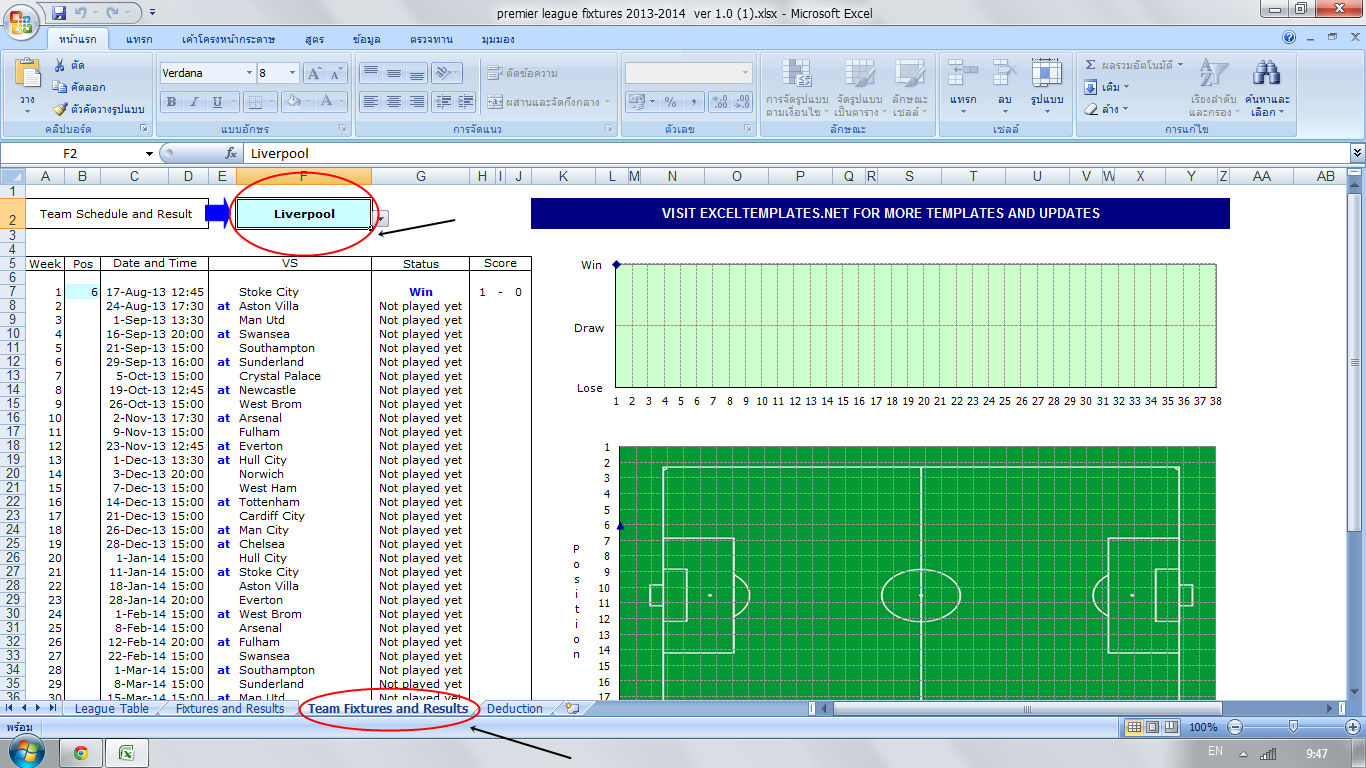The width and height of the screenshot is (1366, 768).
Task: Decrease decimal places
Action: tap(741, 102)
